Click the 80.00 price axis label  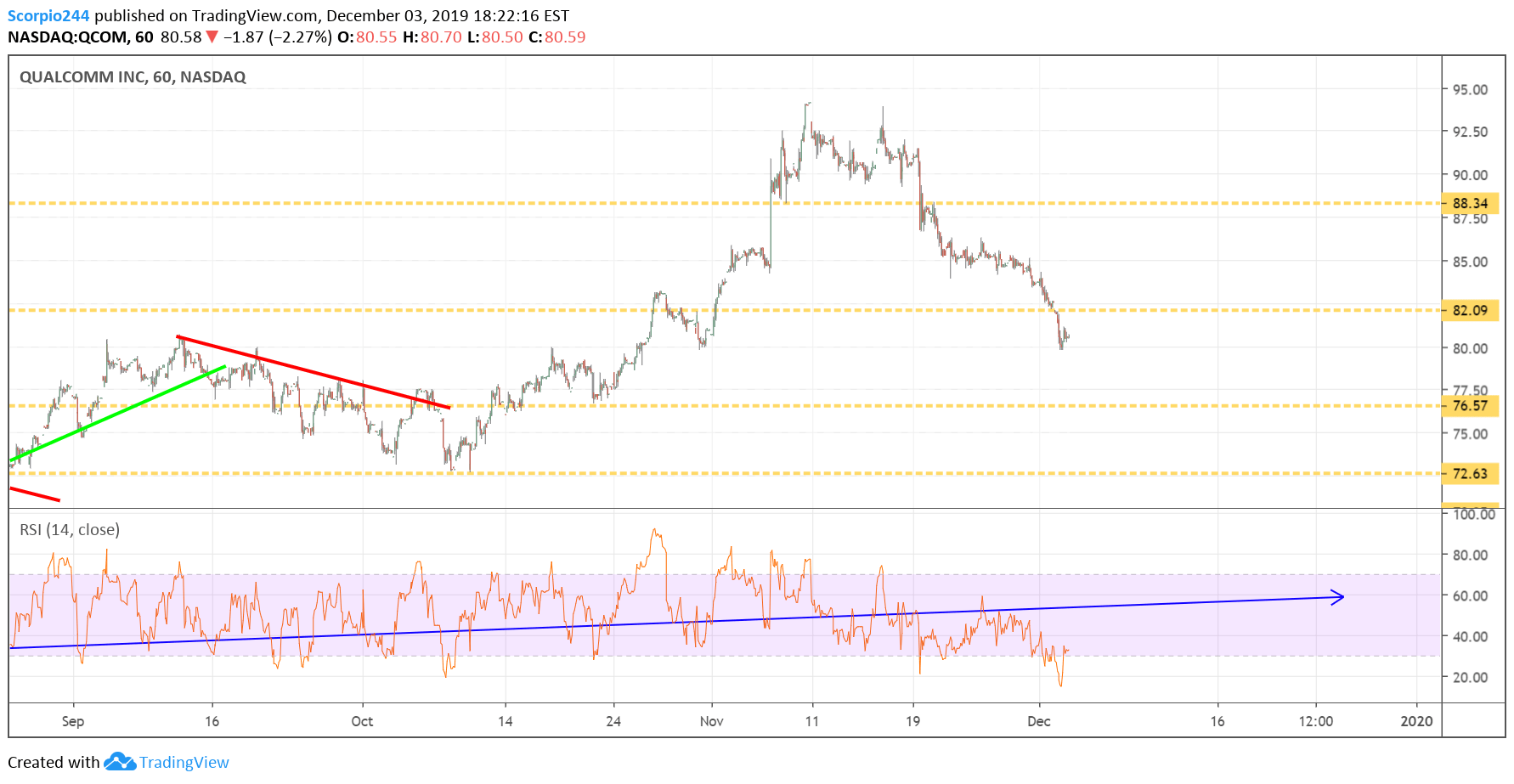[1470, 348]
